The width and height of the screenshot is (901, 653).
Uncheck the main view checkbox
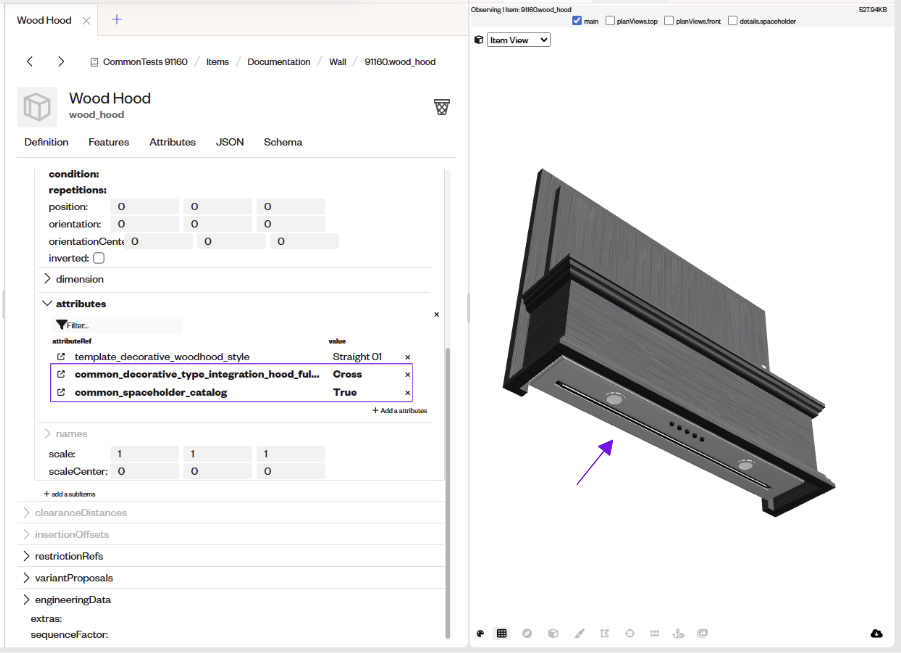point(577,21)
